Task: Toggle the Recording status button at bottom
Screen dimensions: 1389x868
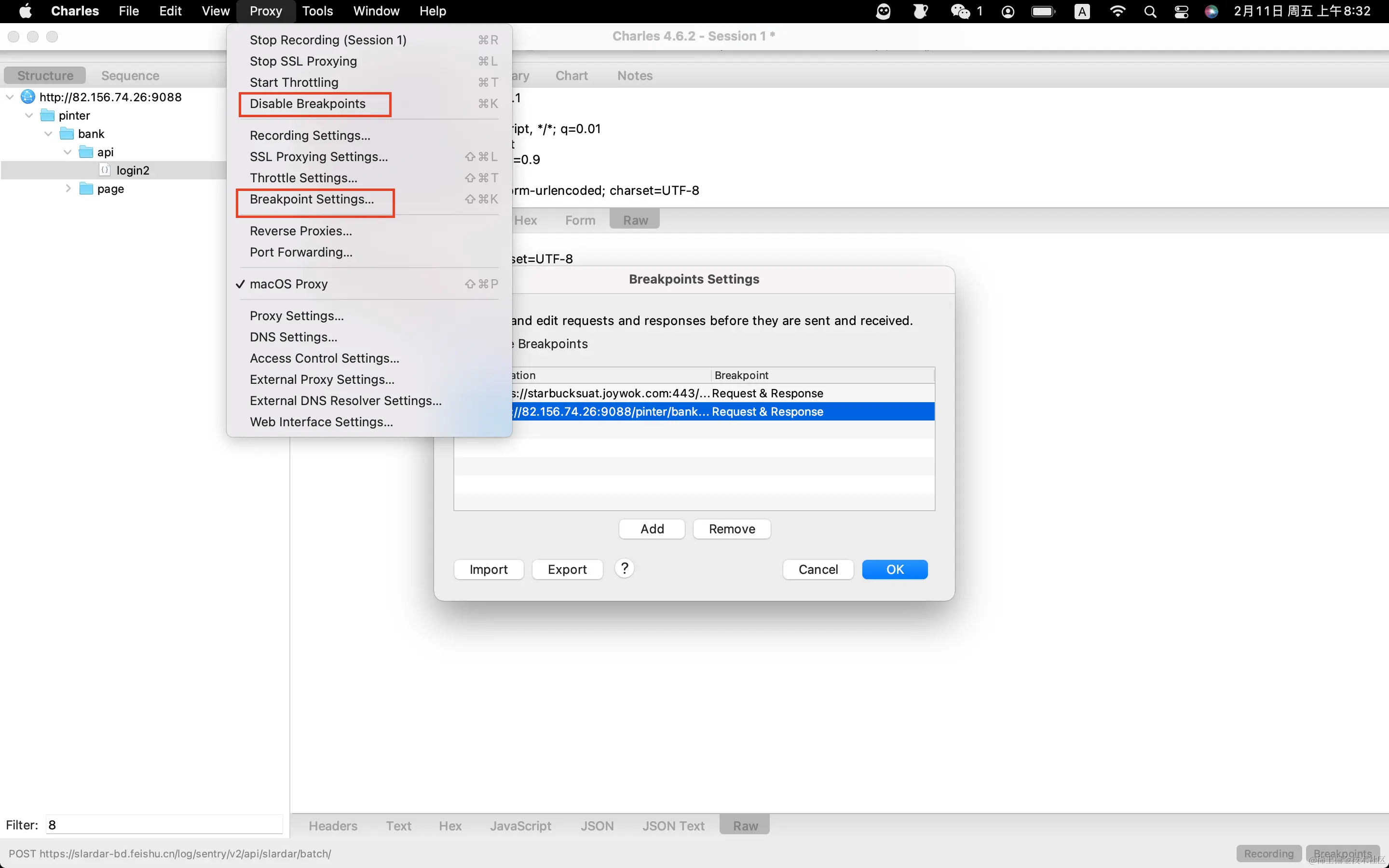Action: [1268, 853]
